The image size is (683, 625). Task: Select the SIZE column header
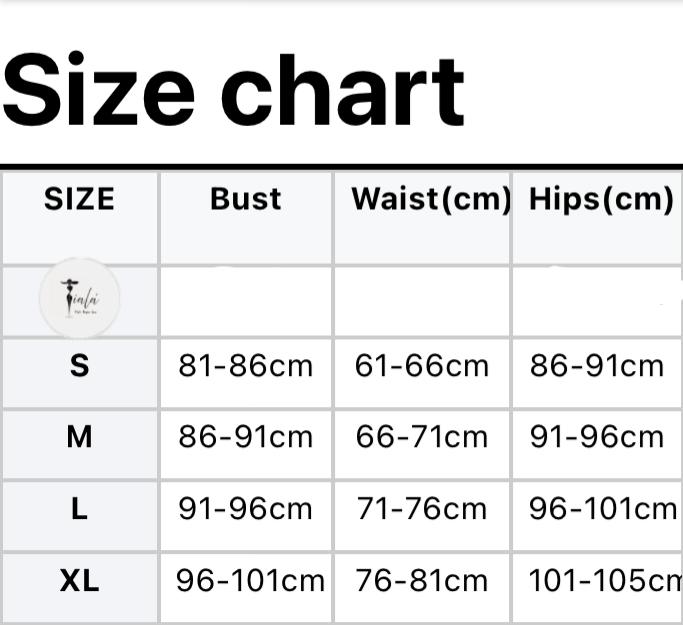click(x=79, y=198)
